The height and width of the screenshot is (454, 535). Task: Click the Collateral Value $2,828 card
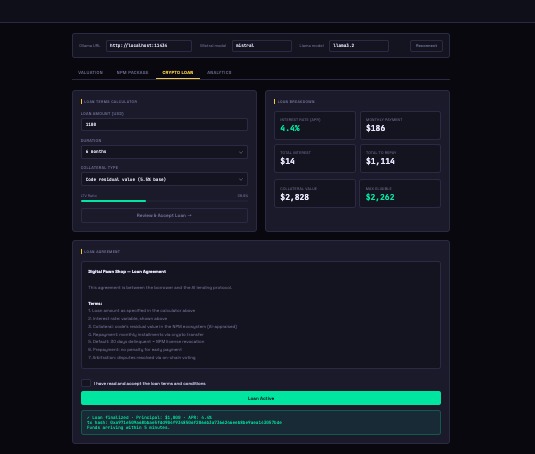pyautogui.click(x=315, y=193)
